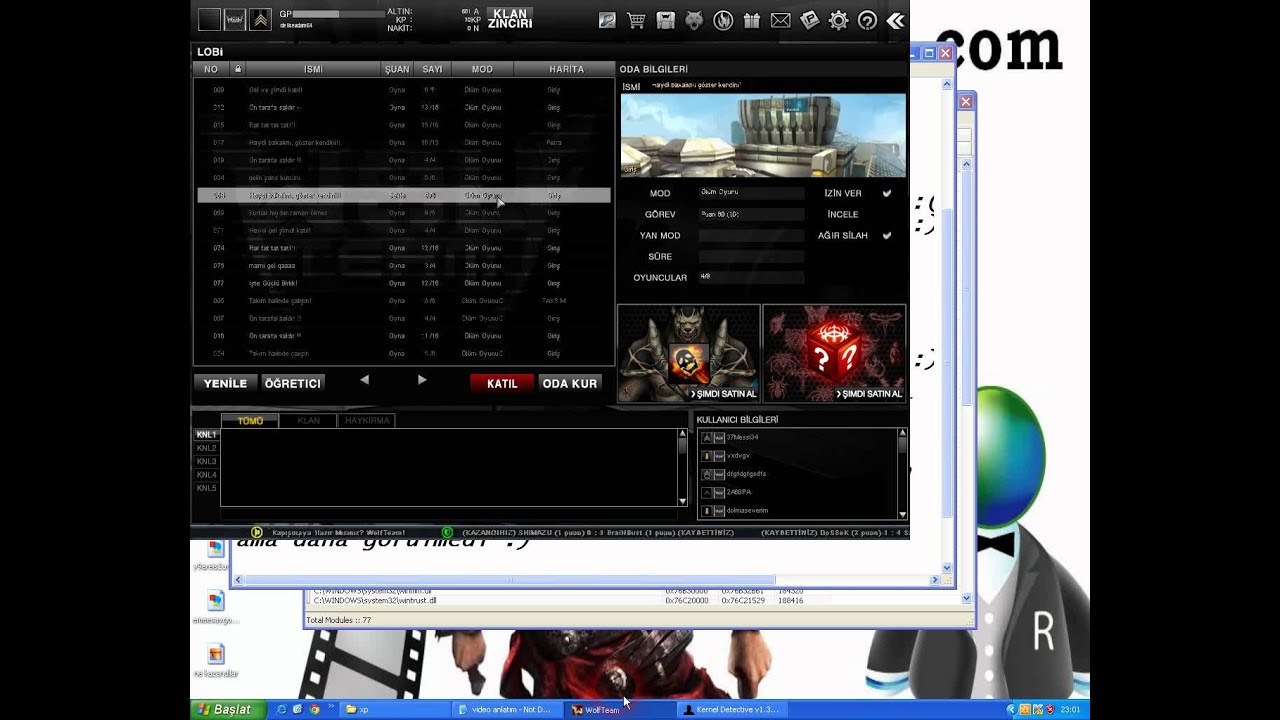Select the KNL3 channel

(206, 461)
